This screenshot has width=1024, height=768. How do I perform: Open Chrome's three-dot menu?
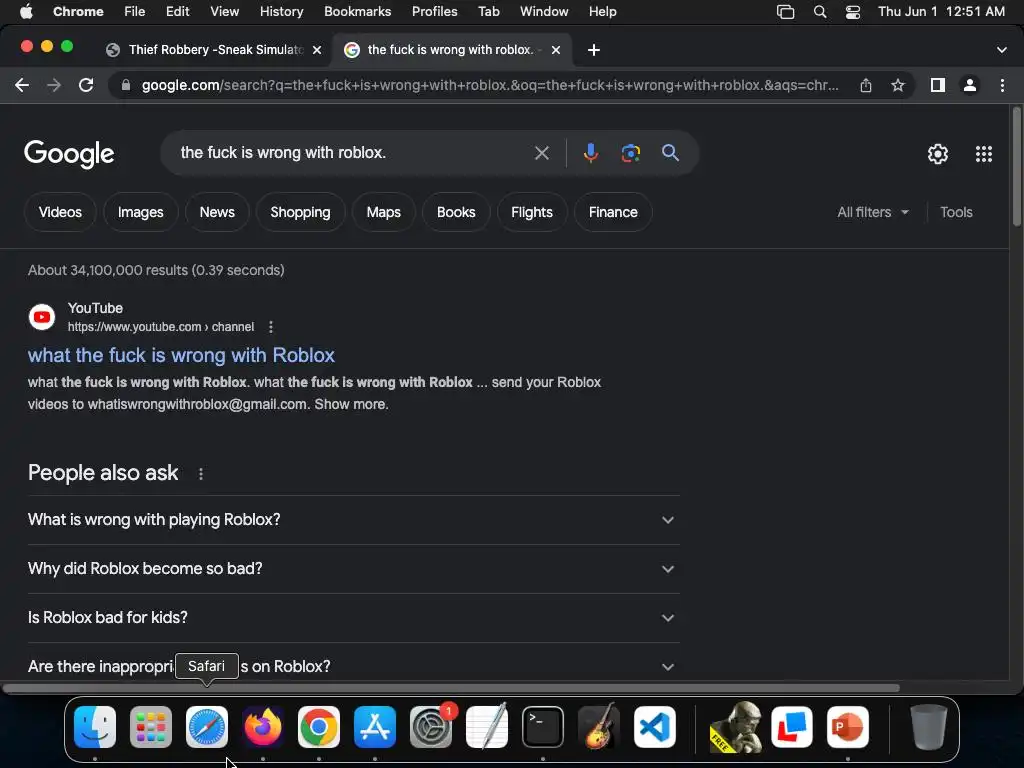(x=1002, y=85)
